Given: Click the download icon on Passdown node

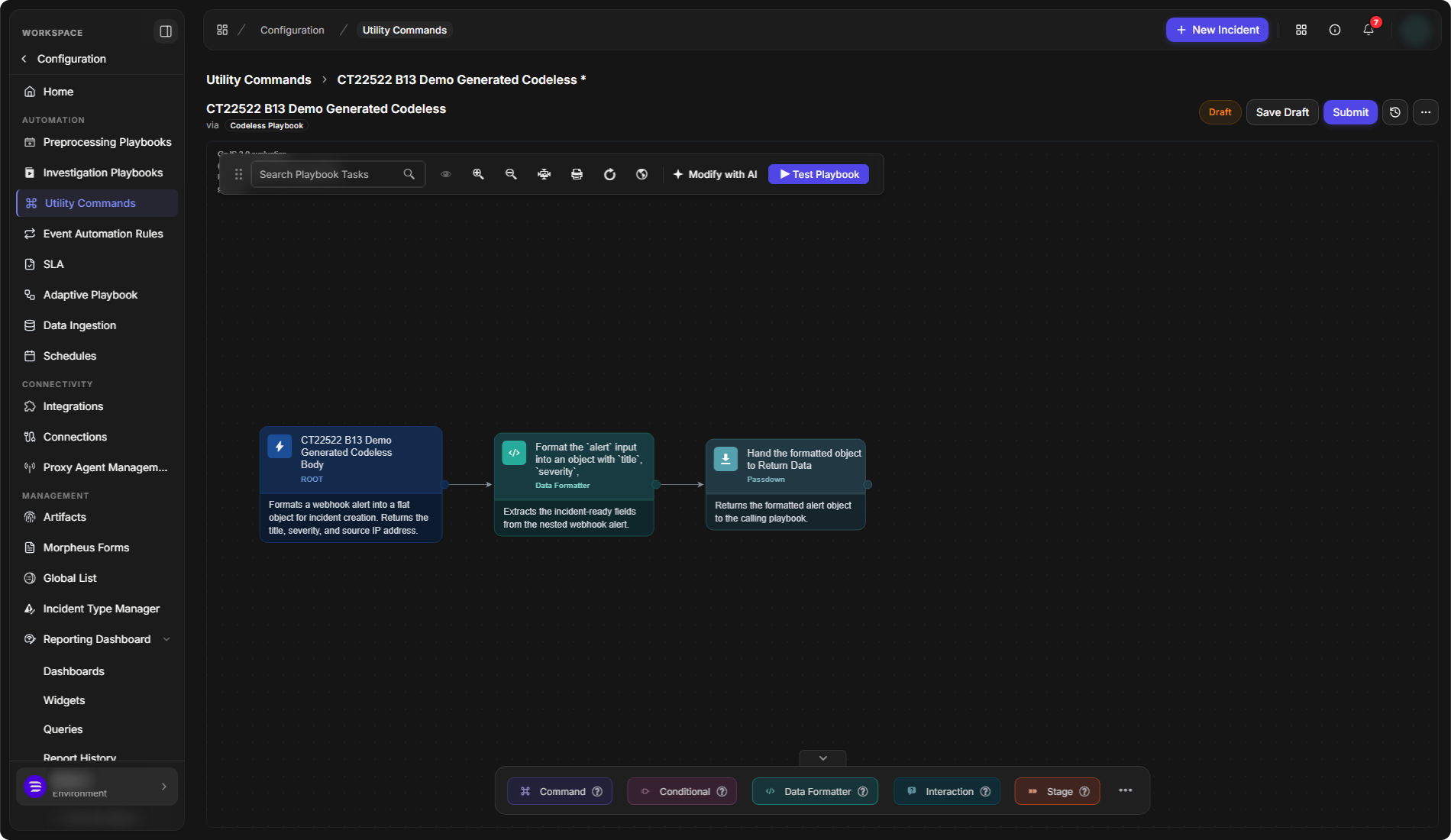Looking at the screenshot, I should coord(725,459).
